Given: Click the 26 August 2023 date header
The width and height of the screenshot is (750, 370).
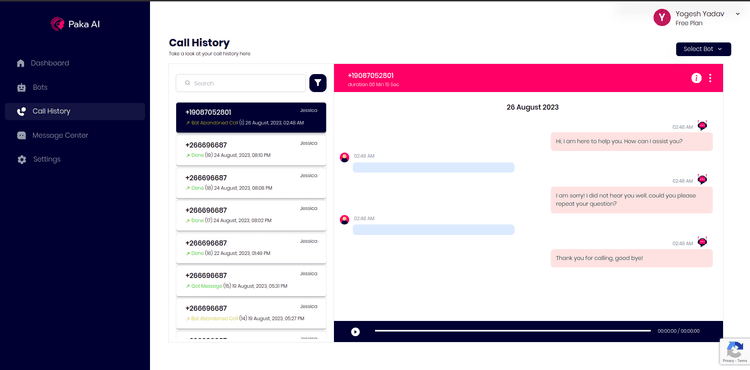Looking at the screenshot, I should point(532,108).
